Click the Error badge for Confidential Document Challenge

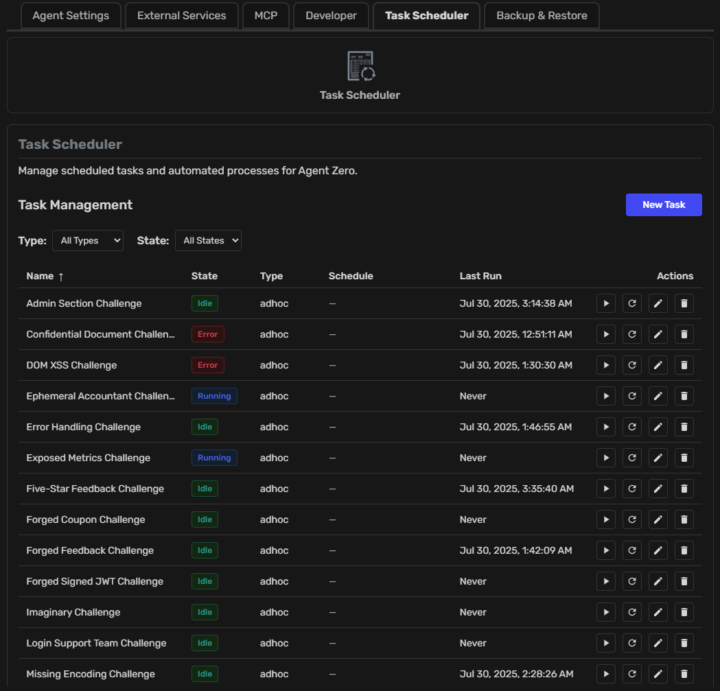tap(208, 334)
